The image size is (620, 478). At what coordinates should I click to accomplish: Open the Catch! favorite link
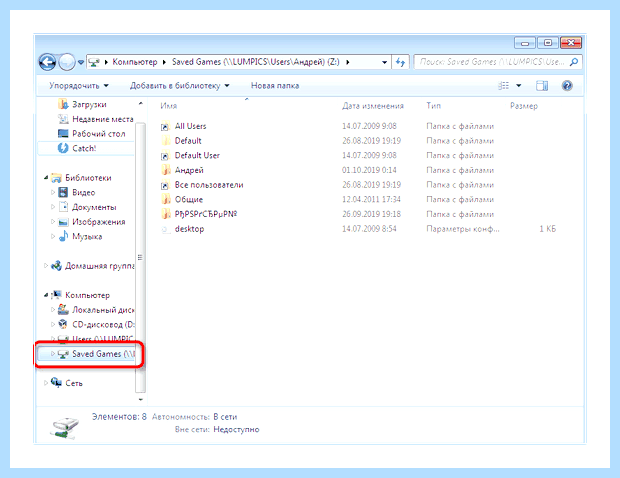click(84, 148)
